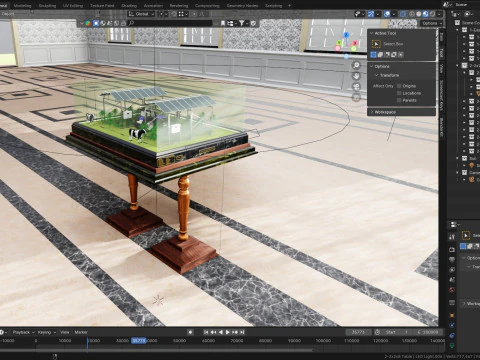Open the viewport Options dropdown

[x=432, y=23]
